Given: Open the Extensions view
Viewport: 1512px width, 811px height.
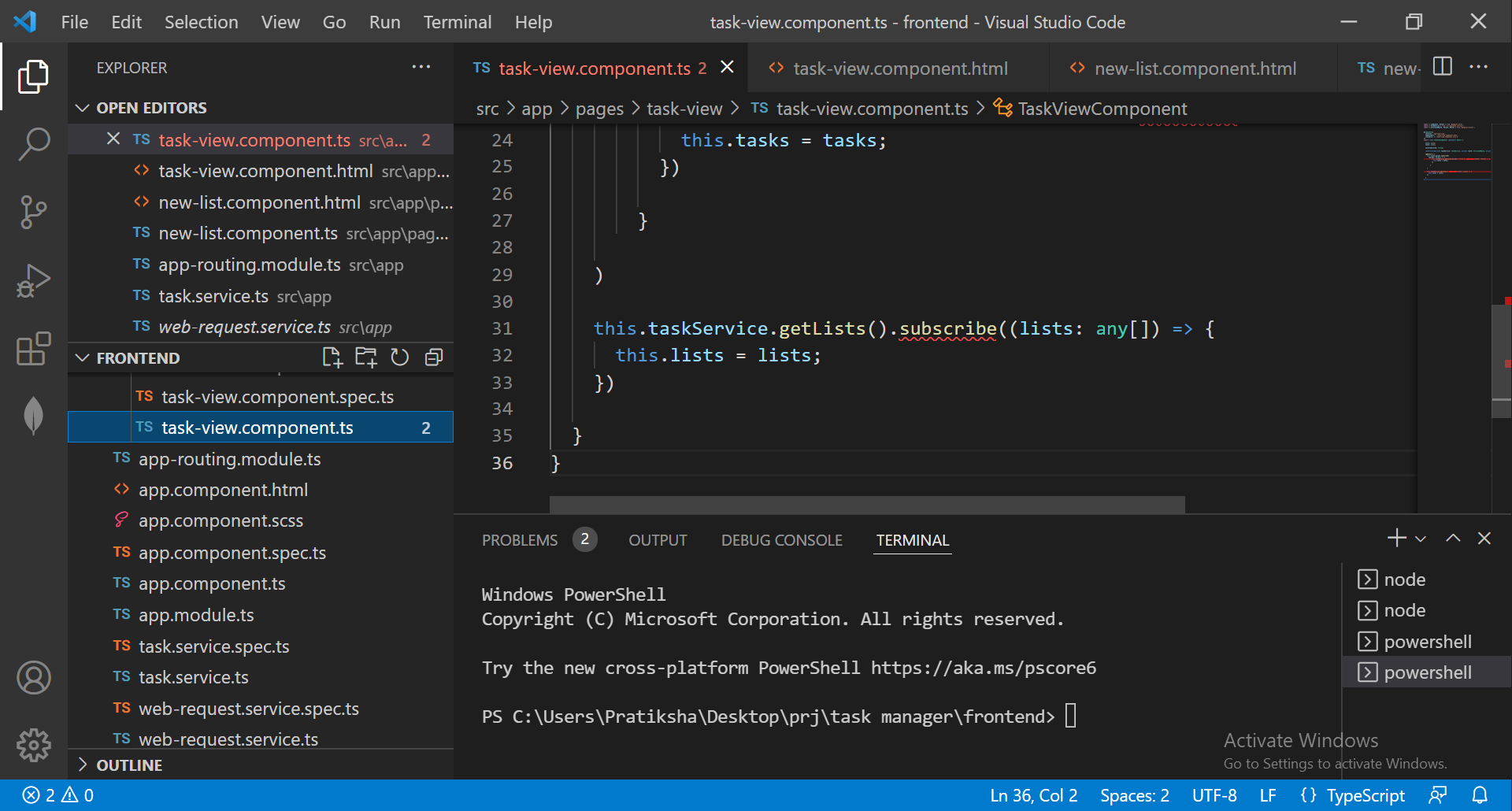Looking at the screenshot, I should click(34, 348).
